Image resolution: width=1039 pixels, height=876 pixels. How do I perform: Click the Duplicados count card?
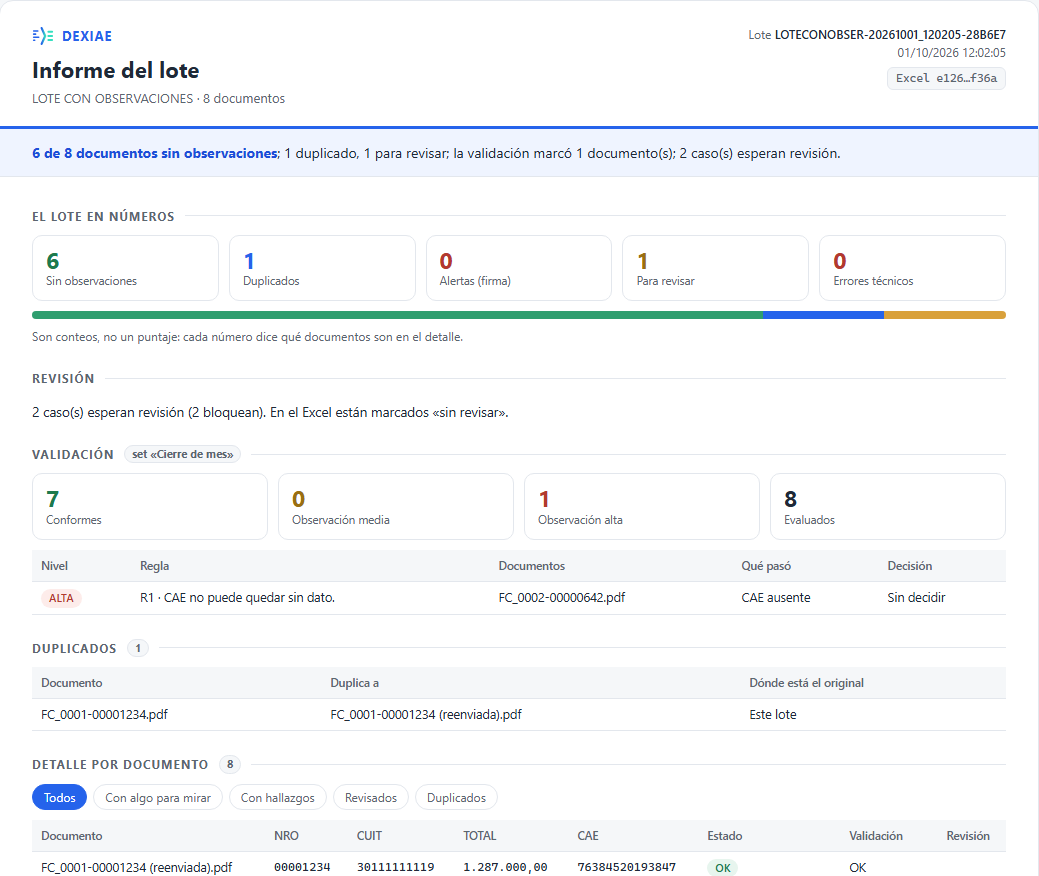click(322, 268)
